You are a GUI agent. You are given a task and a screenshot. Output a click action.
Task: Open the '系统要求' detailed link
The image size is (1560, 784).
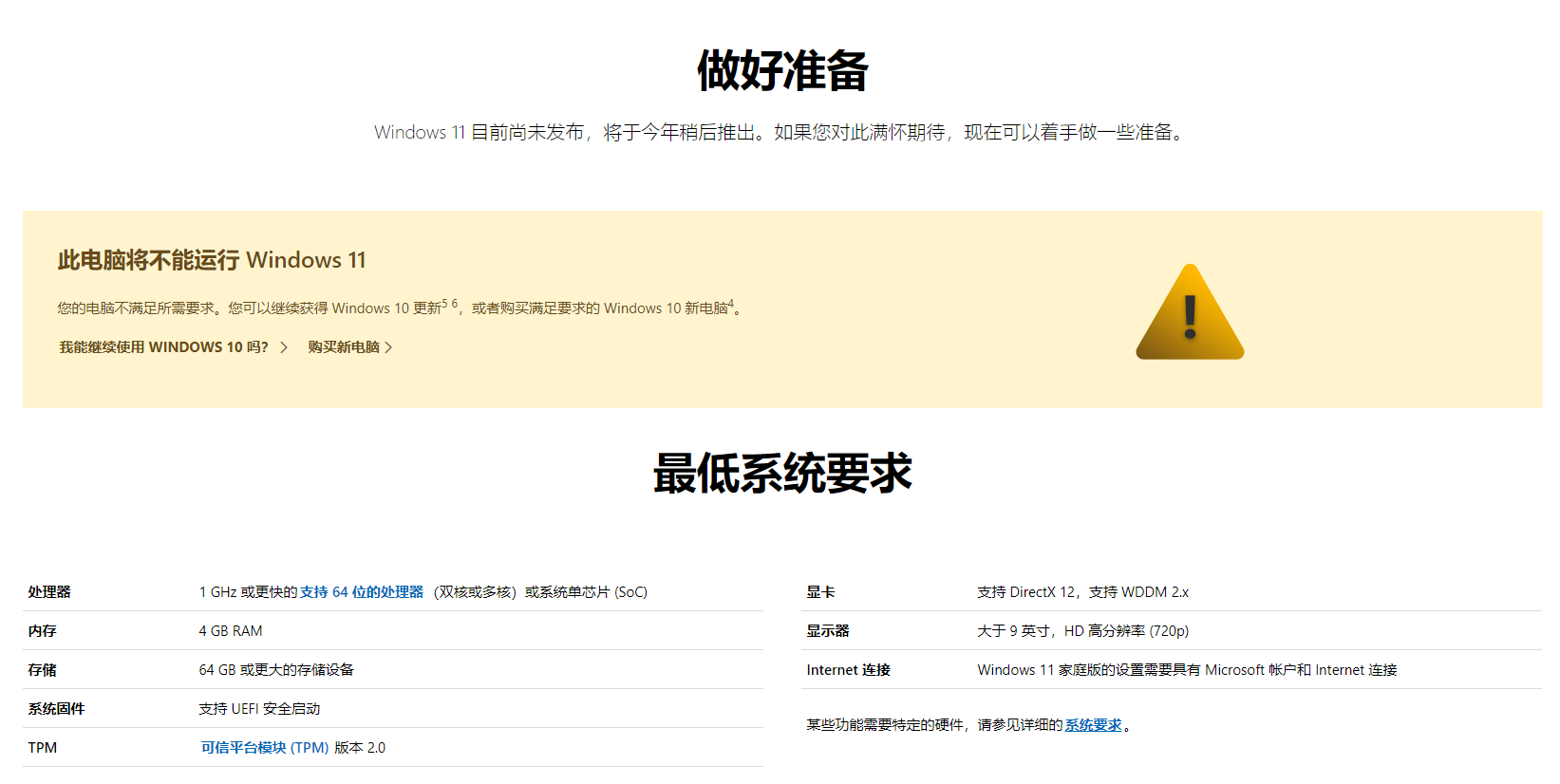1093,725
